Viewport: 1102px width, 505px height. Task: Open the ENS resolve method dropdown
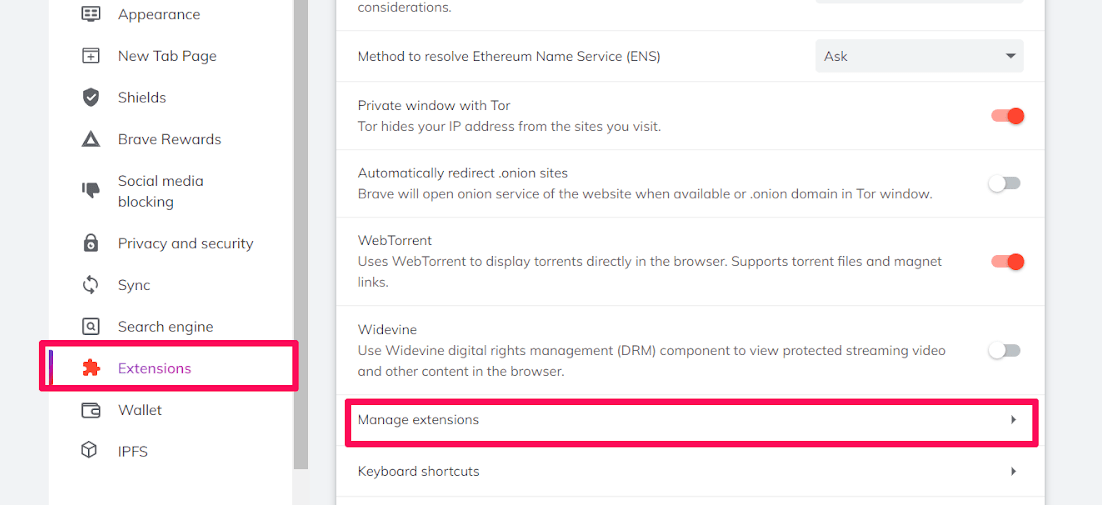[919, 56]
